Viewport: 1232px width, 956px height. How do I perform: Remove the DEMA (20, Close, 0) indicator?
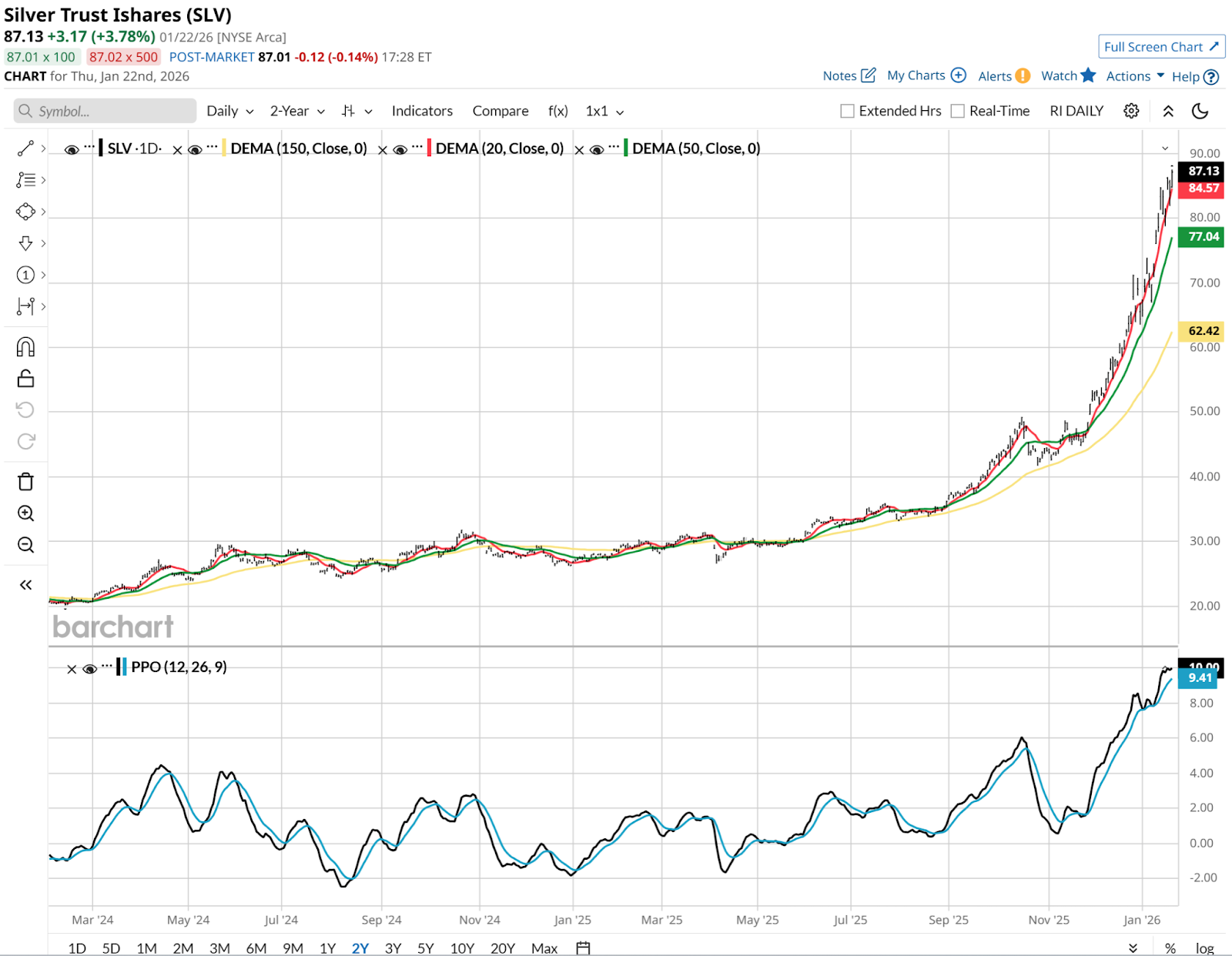click(x=579, y=149)
